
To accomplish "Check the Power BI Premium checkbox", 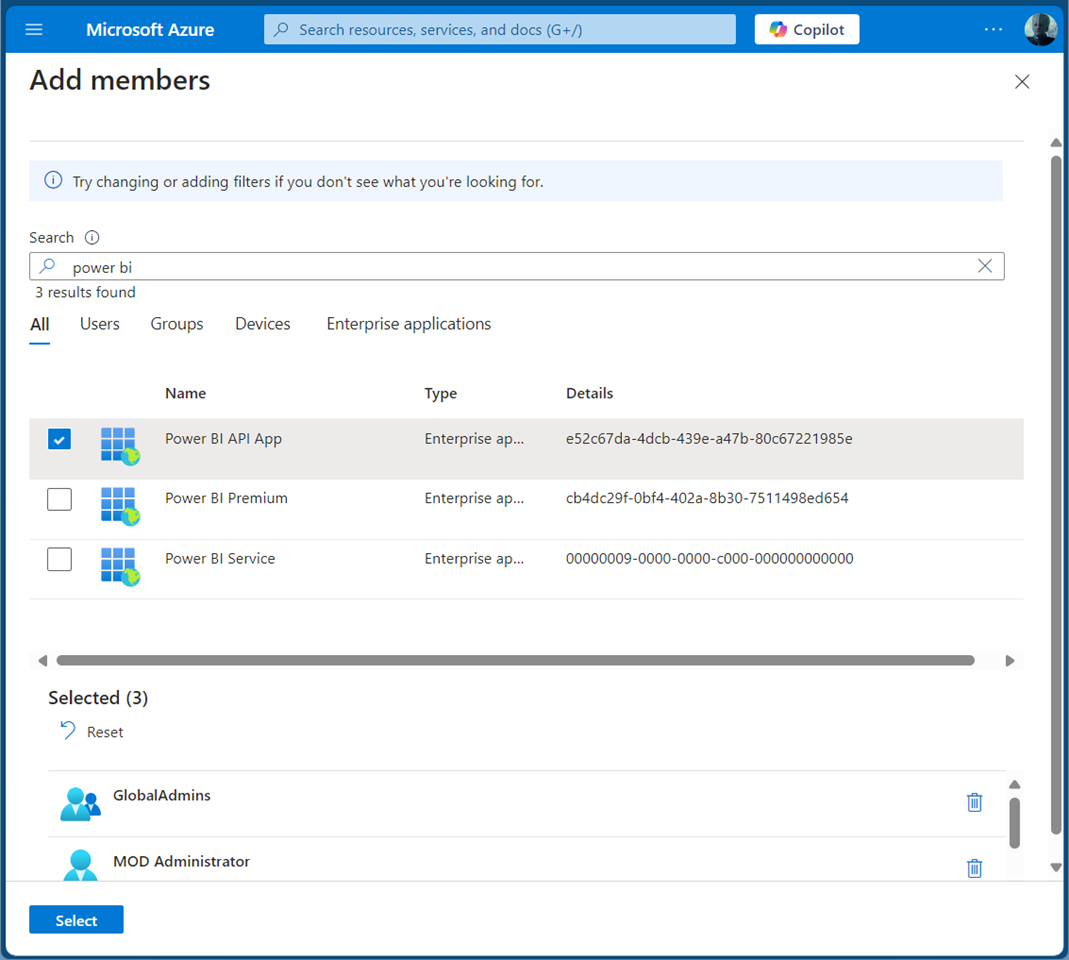I will coord(60,499).
